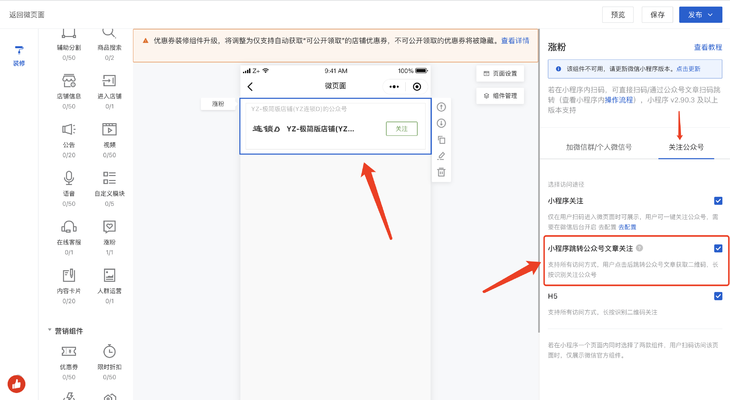Tap the phone preview back arrow
This screenshot has width=730, height=400.
click(250, 87)
